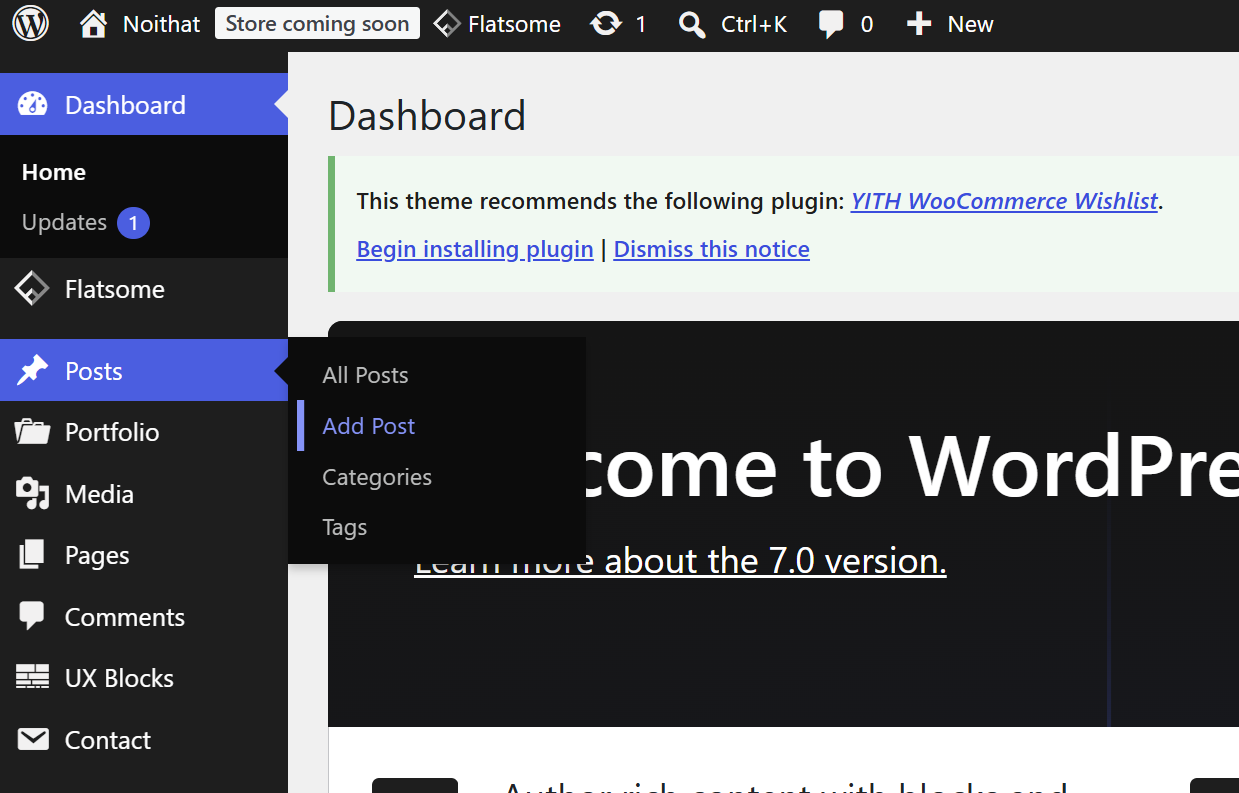Open UX Blocks label in sidebar
1239x793 pixels.
(119, 678)
